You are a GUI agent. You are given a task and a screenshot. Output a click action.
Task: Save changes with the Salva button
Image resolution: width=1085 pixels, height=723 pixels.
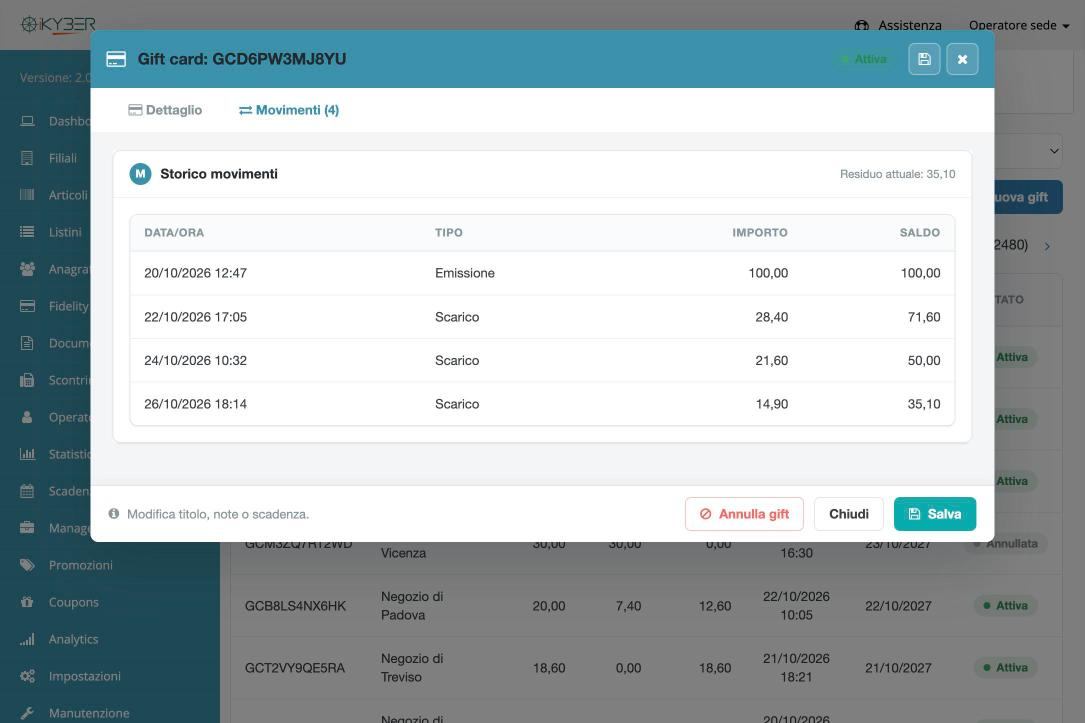(x=935, y=514)
